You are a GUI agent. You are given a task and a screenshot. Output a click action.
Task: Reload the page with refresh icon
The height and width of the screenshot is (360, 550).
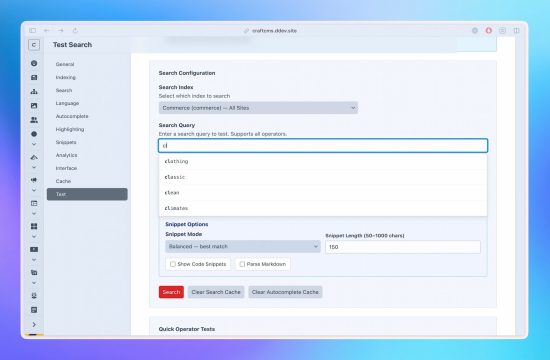[x=75, y=31]
